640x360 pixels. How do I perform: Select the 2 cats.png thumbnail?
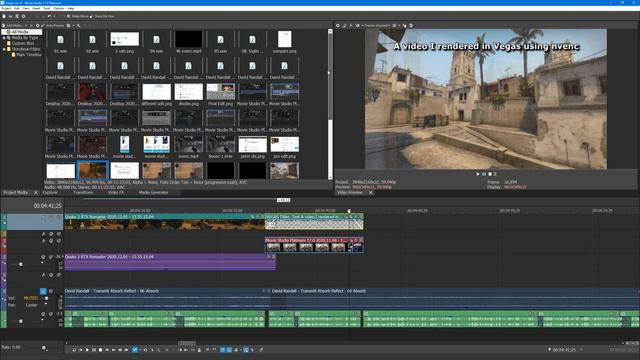124,42
